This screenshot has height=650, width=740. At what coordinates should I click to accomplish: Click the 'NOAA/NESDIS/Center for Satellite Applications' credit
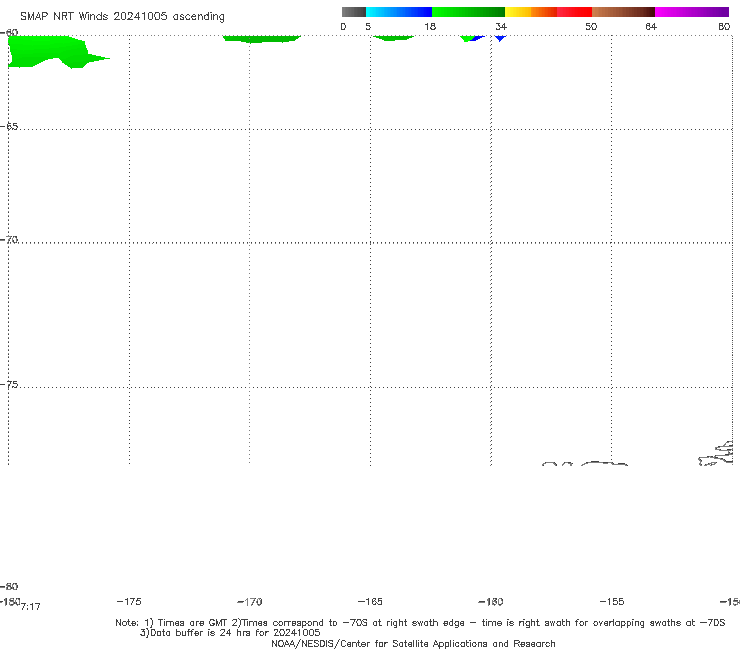coord(413,643)
